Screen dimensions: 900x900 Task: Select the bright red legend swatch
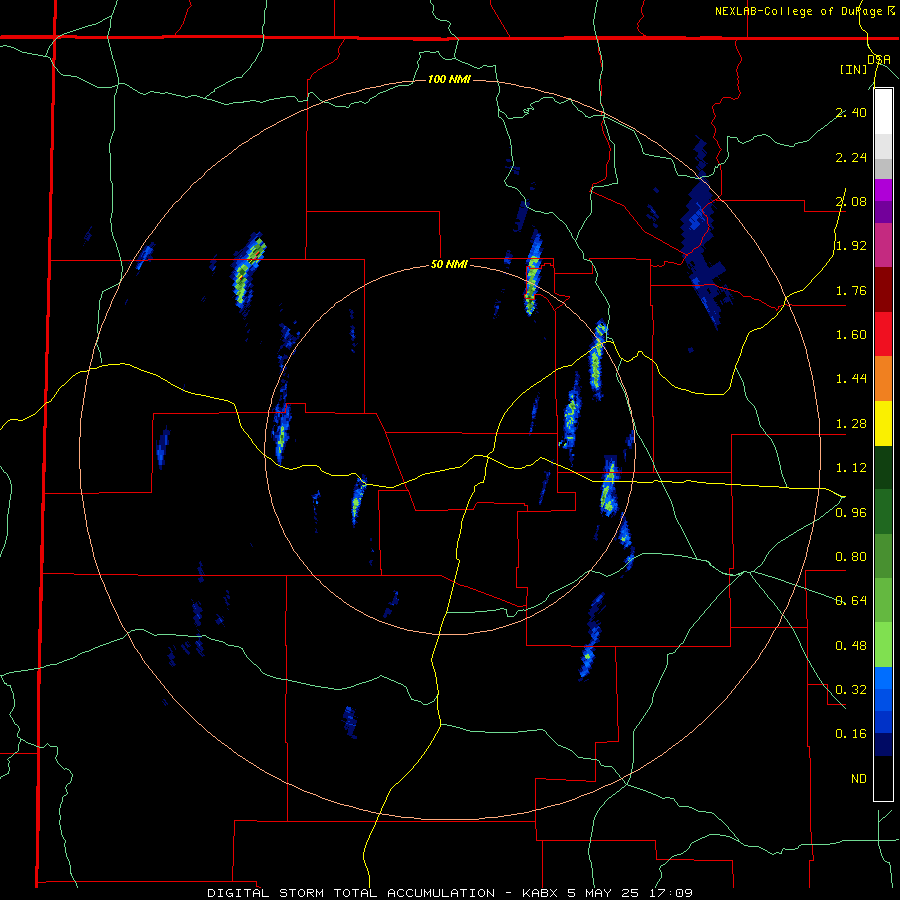[x=883, y=334]
